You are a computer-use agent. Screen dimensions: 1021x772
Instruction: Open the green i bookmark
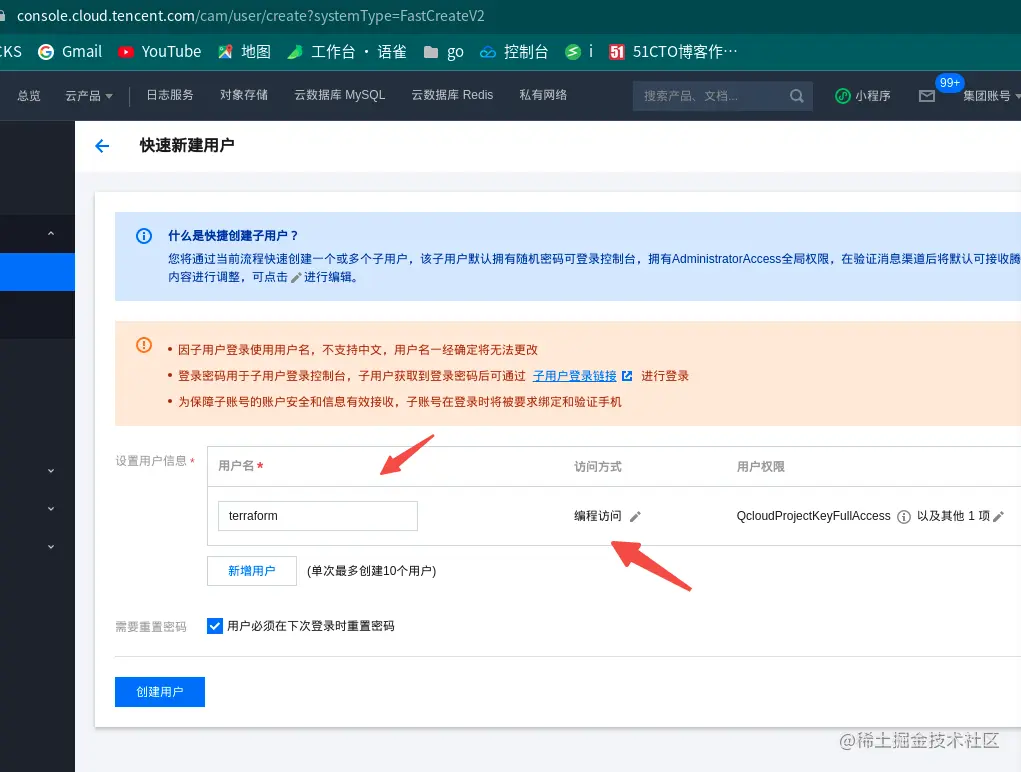point(579,51)
